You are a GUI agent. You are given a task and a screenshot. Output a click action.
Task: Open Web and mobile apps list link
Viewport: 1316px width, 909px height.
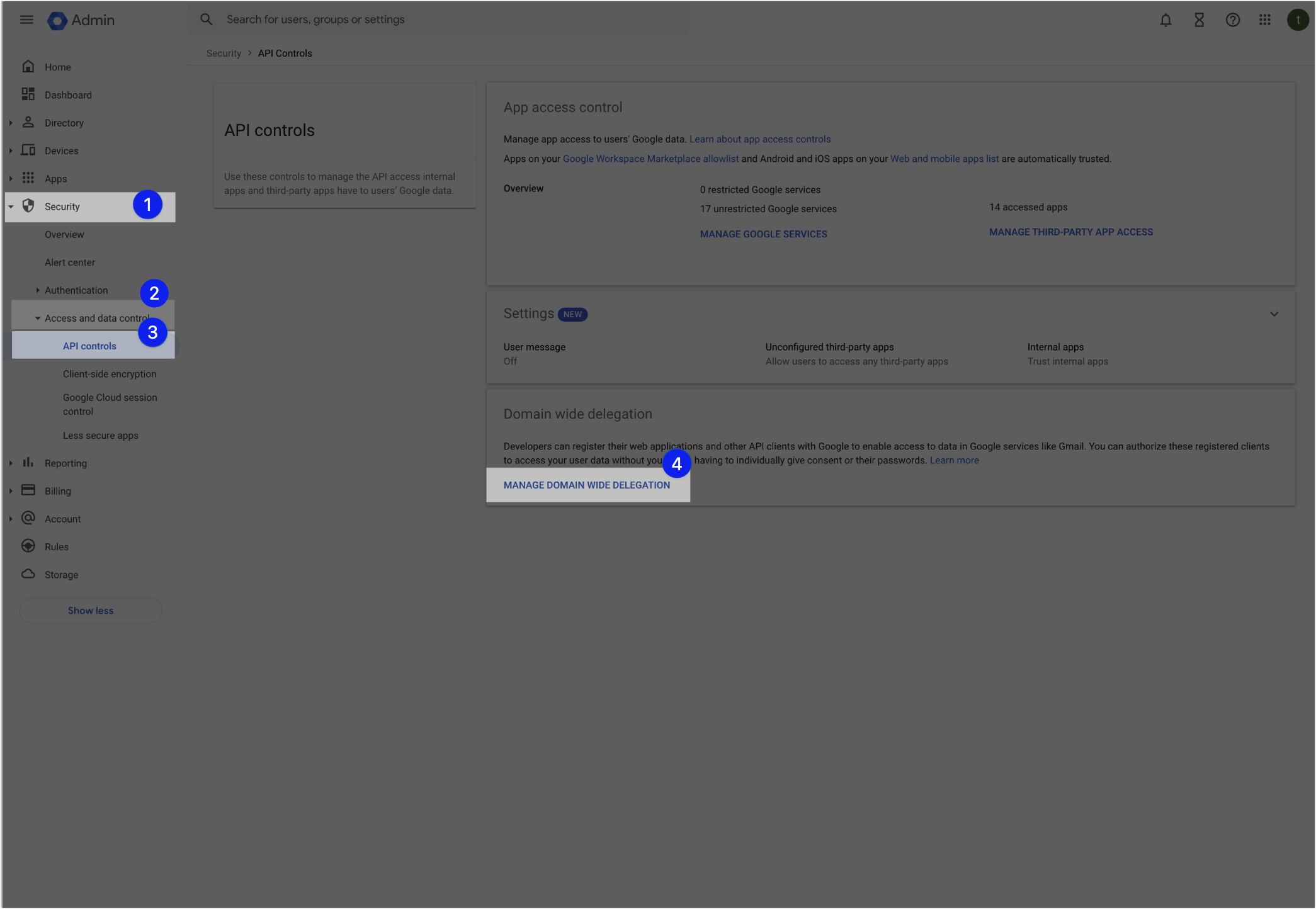944,159
